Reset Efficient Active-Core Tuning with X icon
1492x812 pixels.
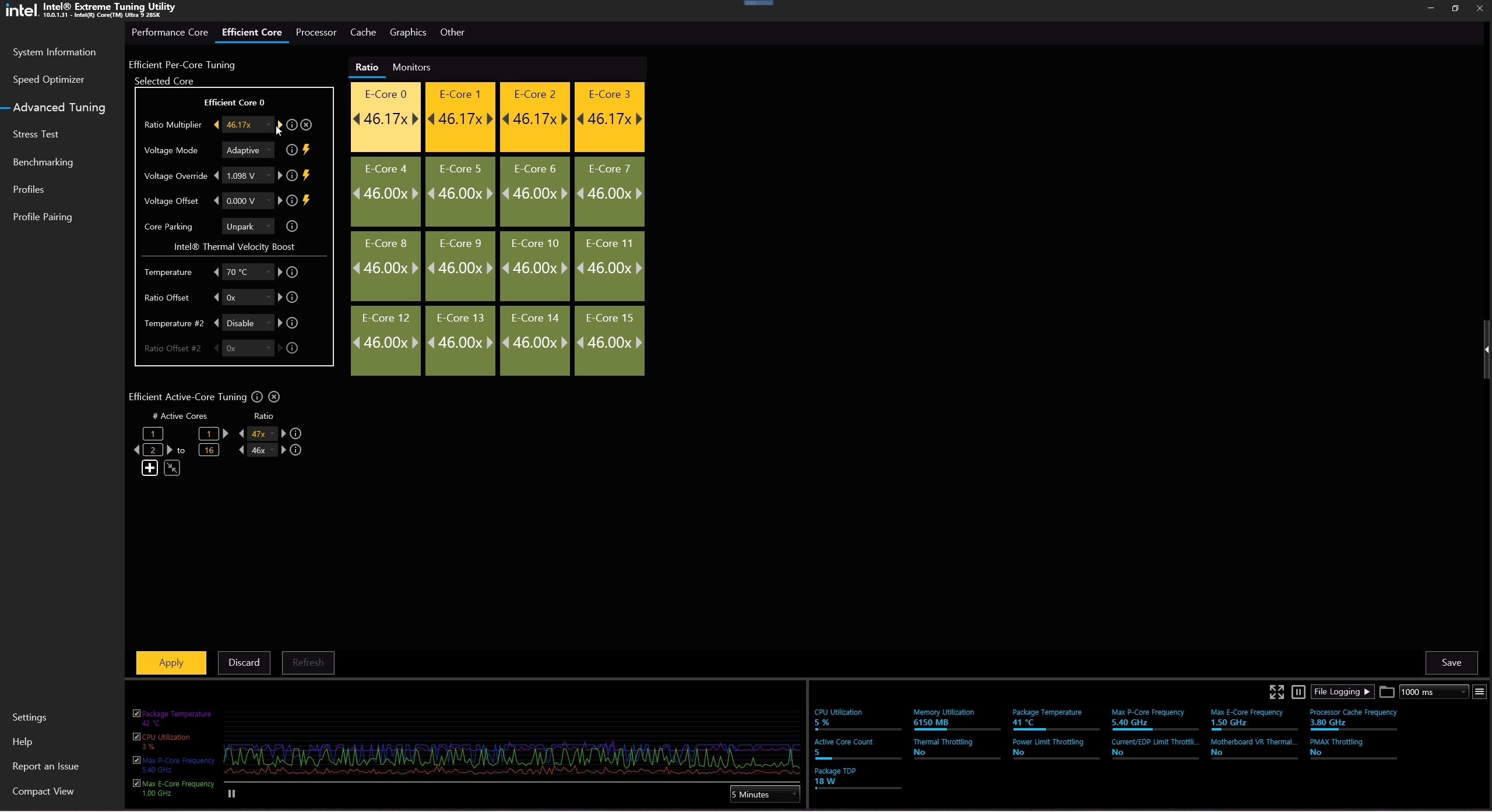pos(274,397)
